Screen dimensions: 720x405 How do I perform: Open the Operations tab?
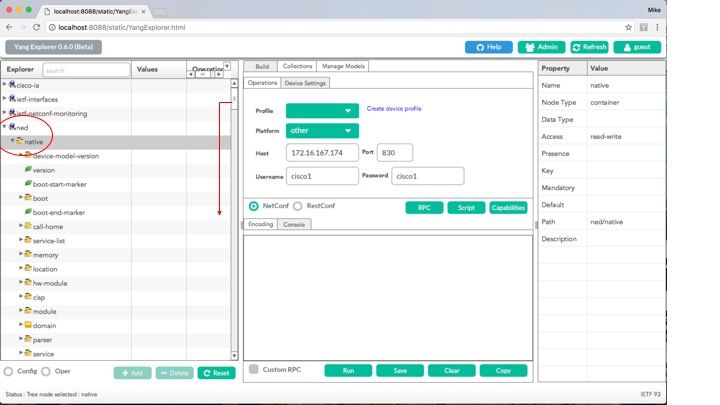point(262,83)
